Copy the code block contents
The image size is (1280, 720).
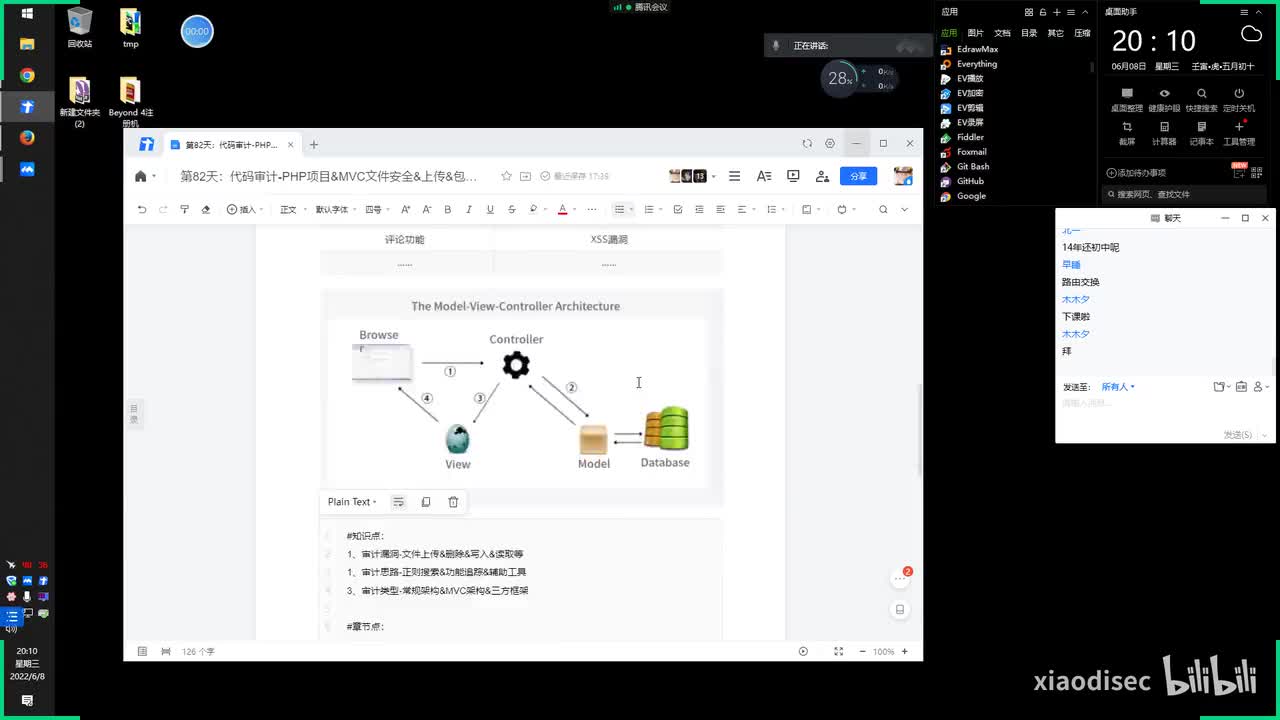426,502
